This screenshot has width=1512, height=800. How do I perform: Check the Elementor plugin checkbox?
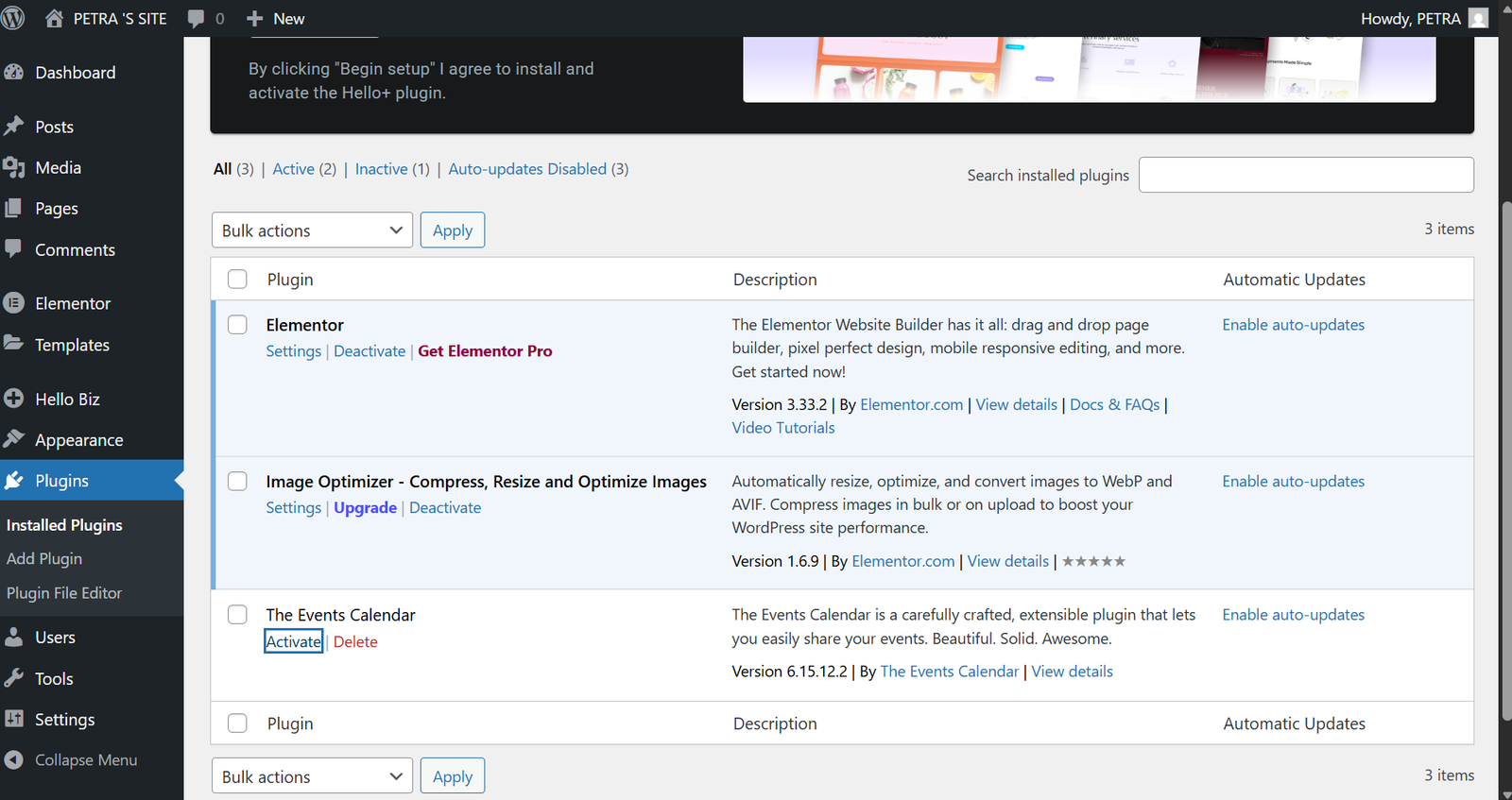[237, 325]
